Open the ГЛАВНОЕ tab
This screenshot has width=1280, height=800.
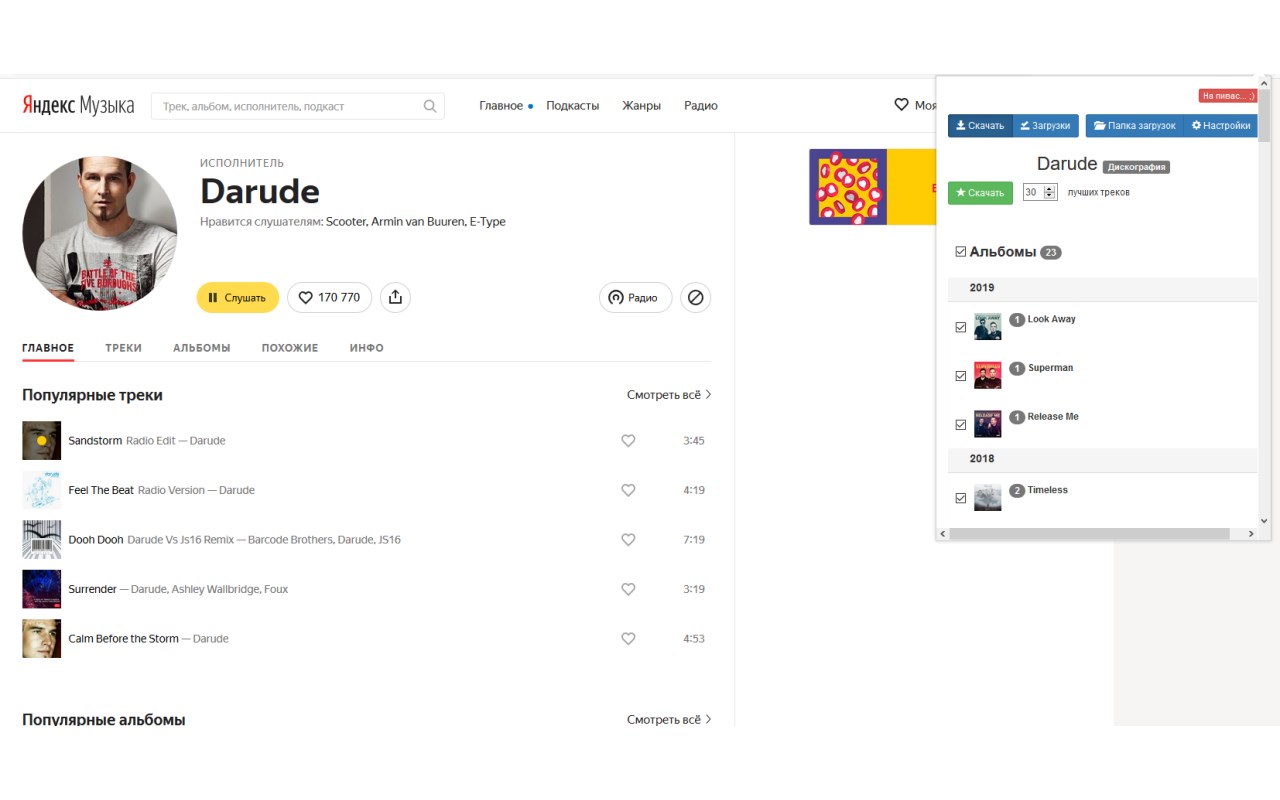(x=48, y=348)
